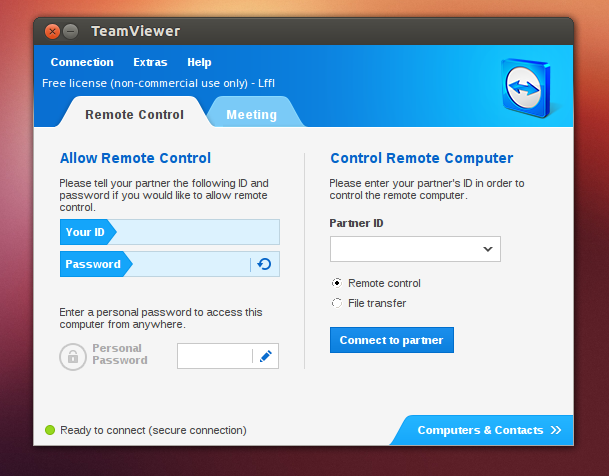This screenshot has width=609, height=476.
Task: Click the 'Personal Password' label
Action: coord(120,354)
